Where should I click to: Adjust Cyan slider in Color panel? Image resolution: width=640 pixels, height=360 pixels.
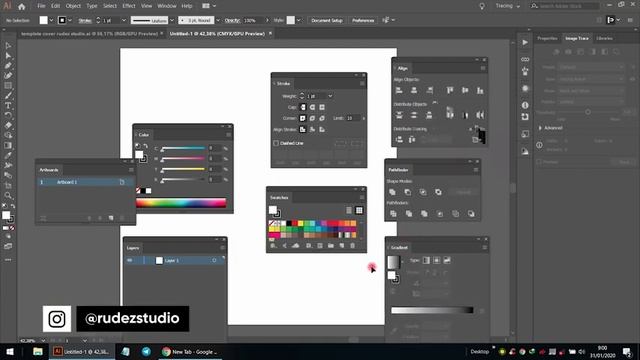click(x=183, y=148)
